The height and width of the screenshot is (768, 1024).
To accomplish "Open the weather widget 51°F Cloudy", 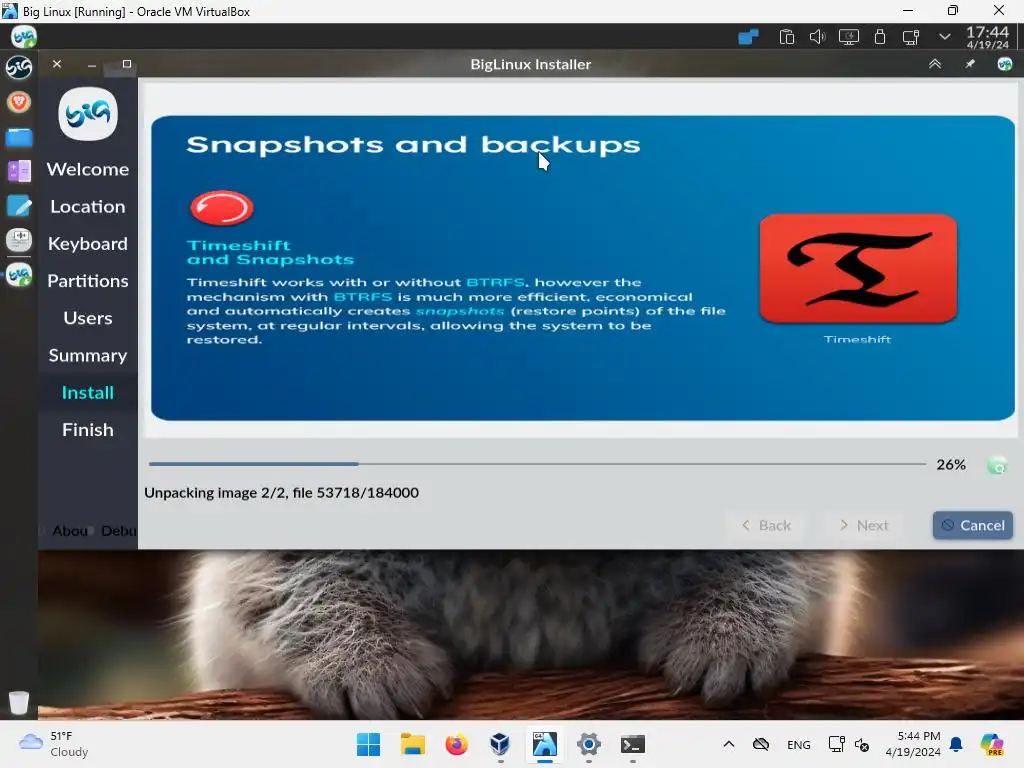I will coord(54,744).
